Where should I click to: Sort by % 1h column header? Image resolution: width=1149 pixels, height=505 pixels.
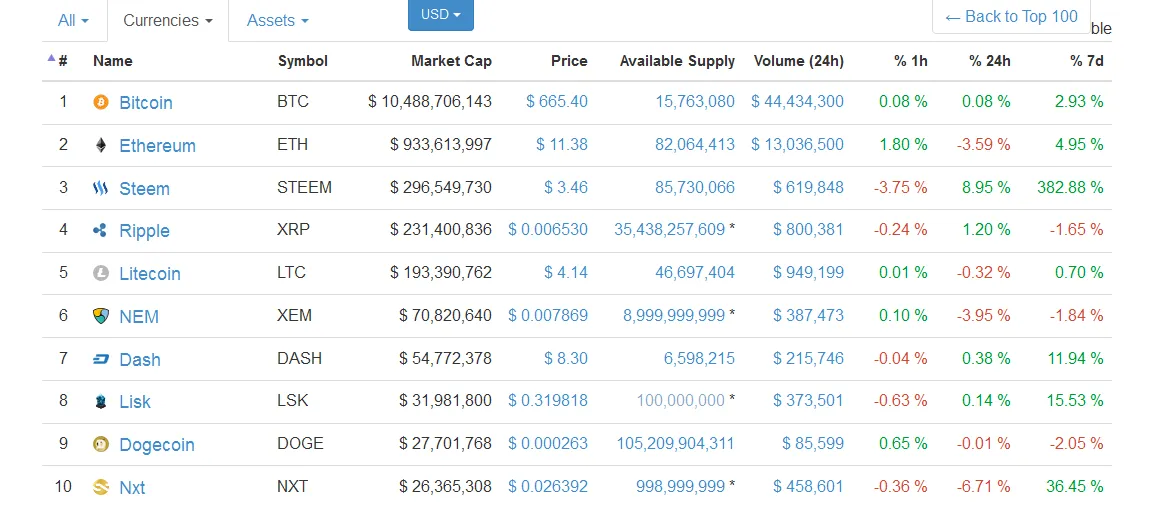tap(911, 61)
